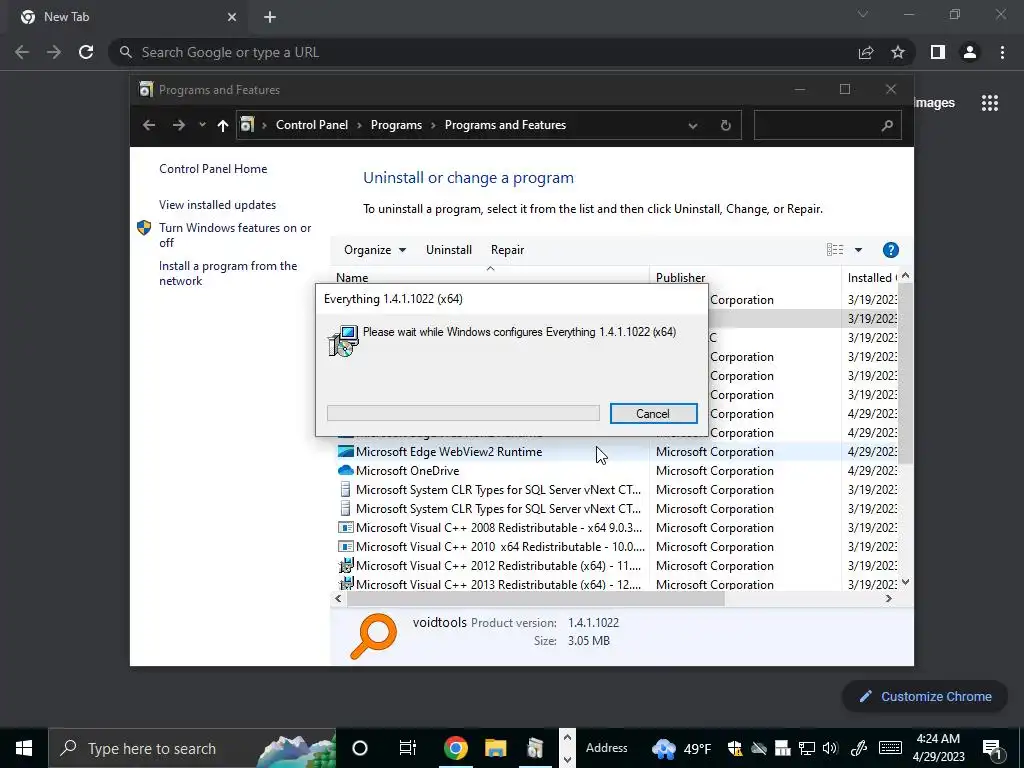The image size is (1024, 768).
Task: Click the OneDrive cloud icon in list
Action: 345,470
